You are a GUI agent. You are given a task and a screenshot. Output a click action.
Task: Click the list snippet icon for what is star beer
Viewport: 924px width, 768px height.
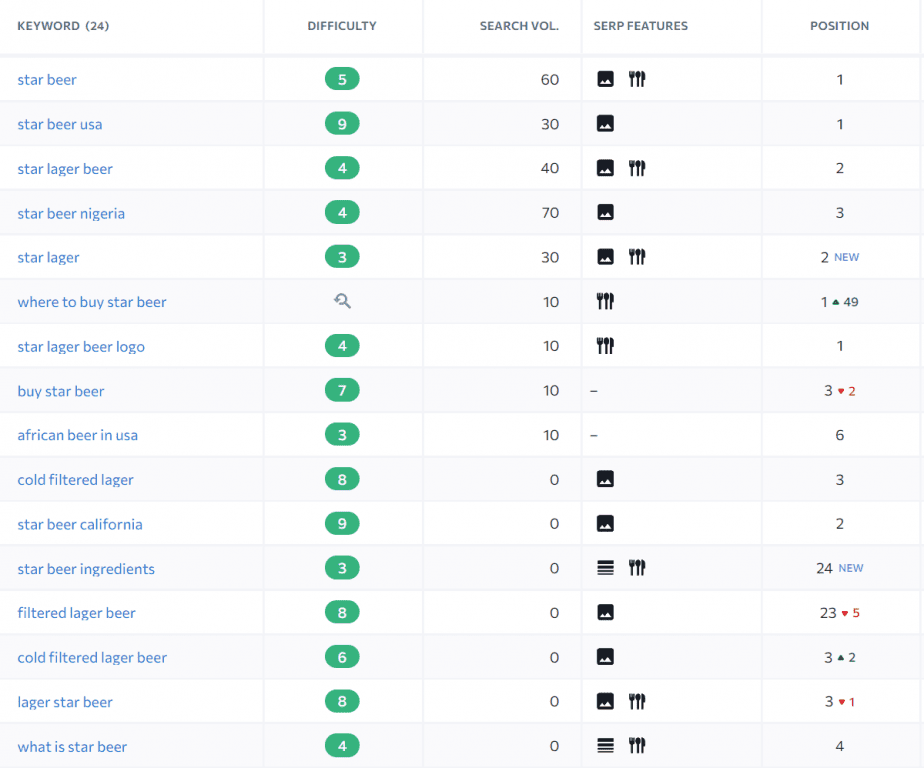pyautogui.click(x=605, y=746)
